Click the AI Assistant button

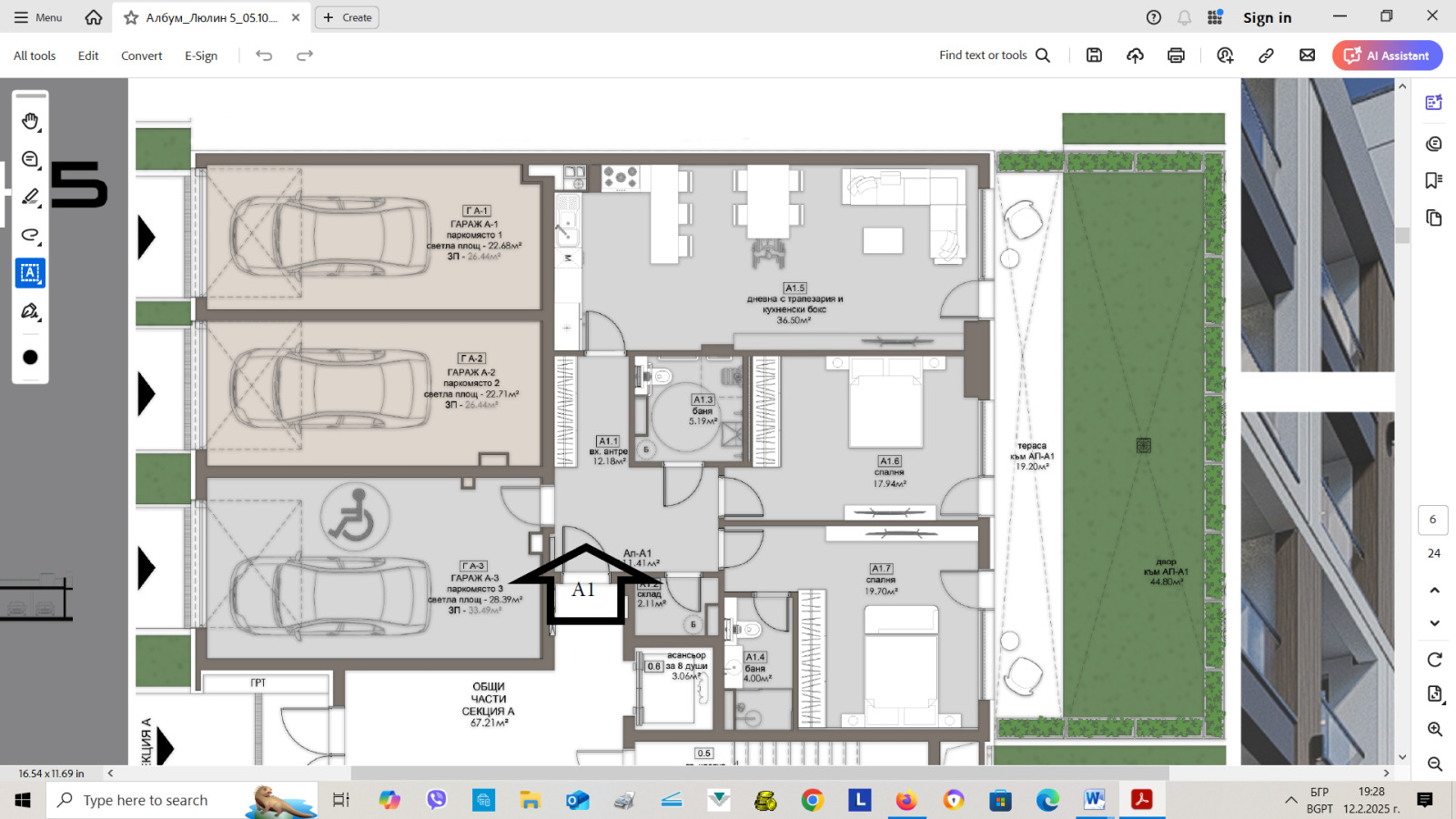(x=1387, y=56)
